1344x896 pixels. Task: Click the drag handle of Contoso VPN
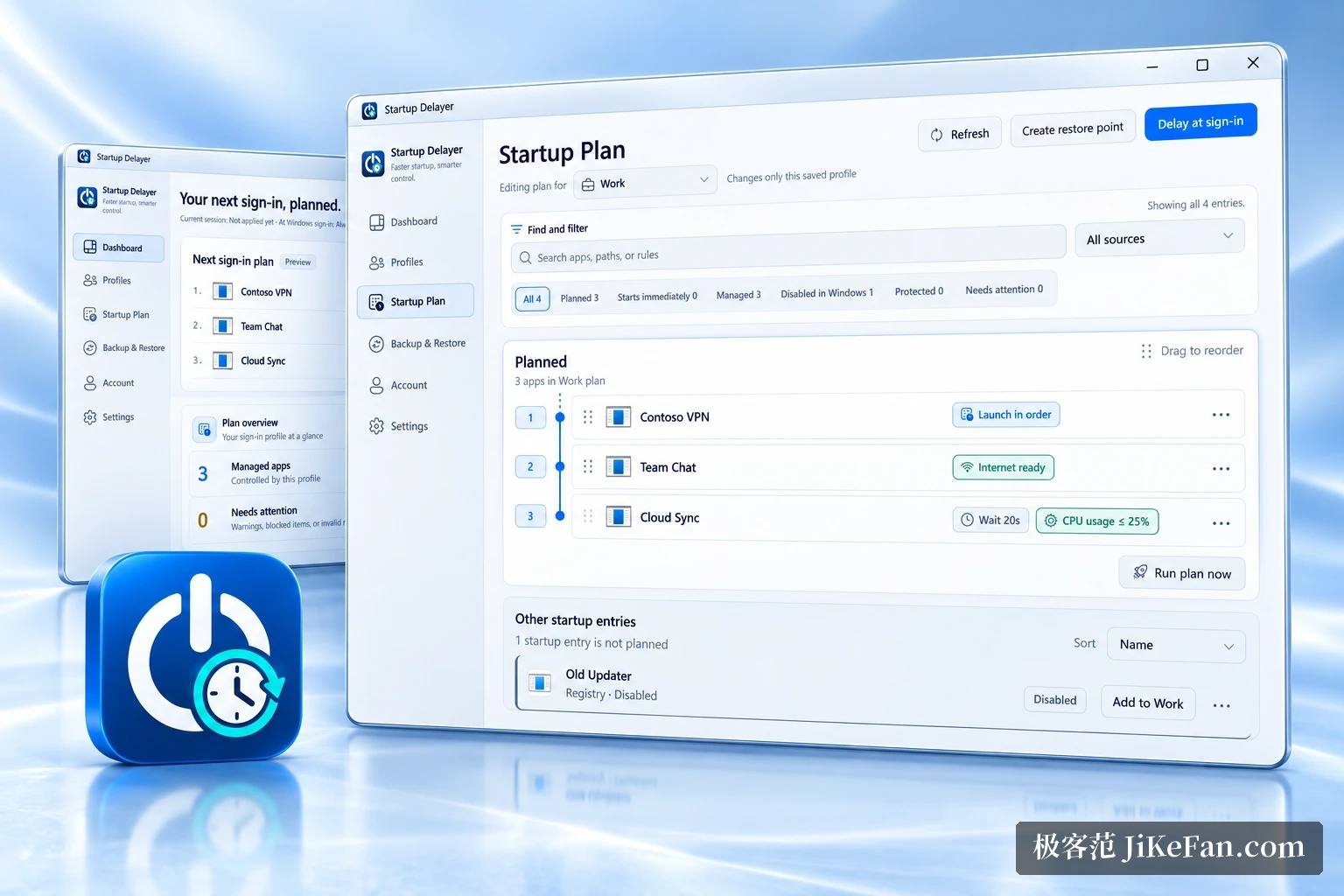click(588, 417)
